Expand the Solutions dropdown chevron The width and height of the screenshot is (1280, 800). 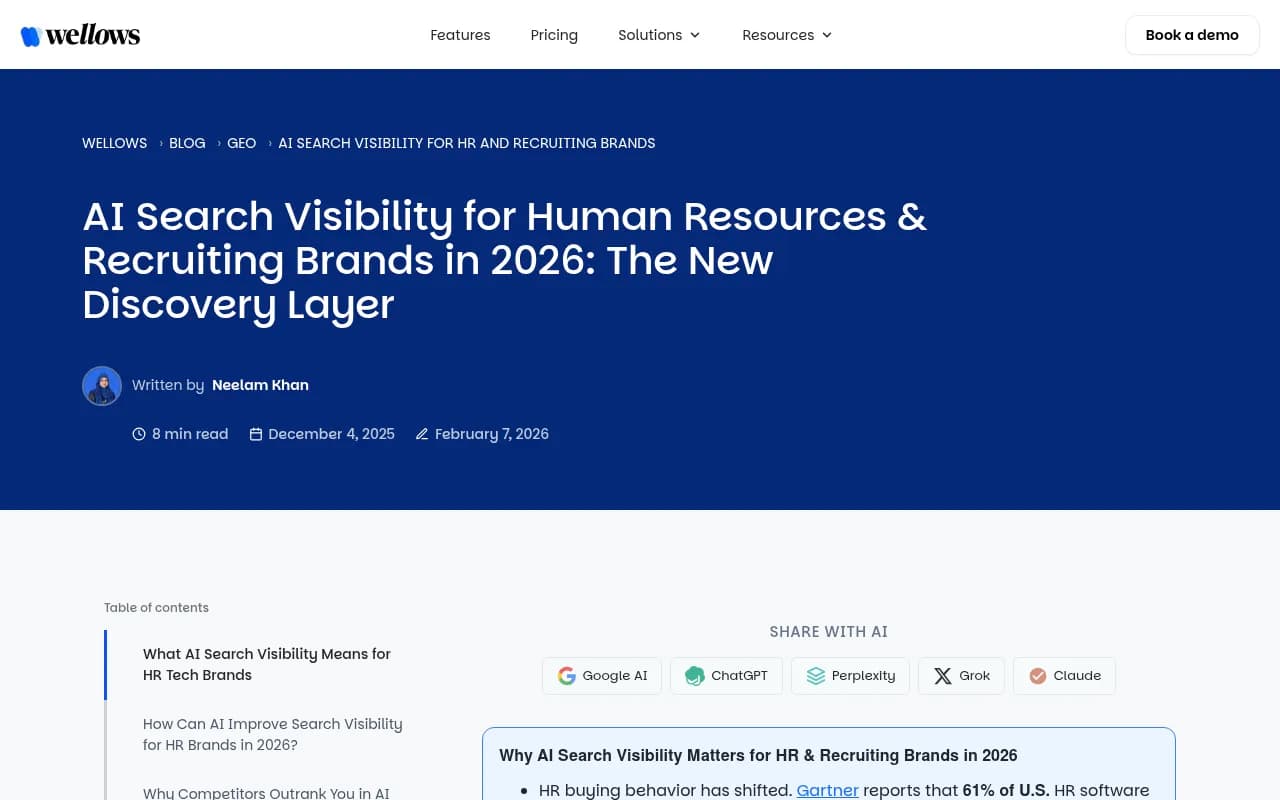point(695,35)
